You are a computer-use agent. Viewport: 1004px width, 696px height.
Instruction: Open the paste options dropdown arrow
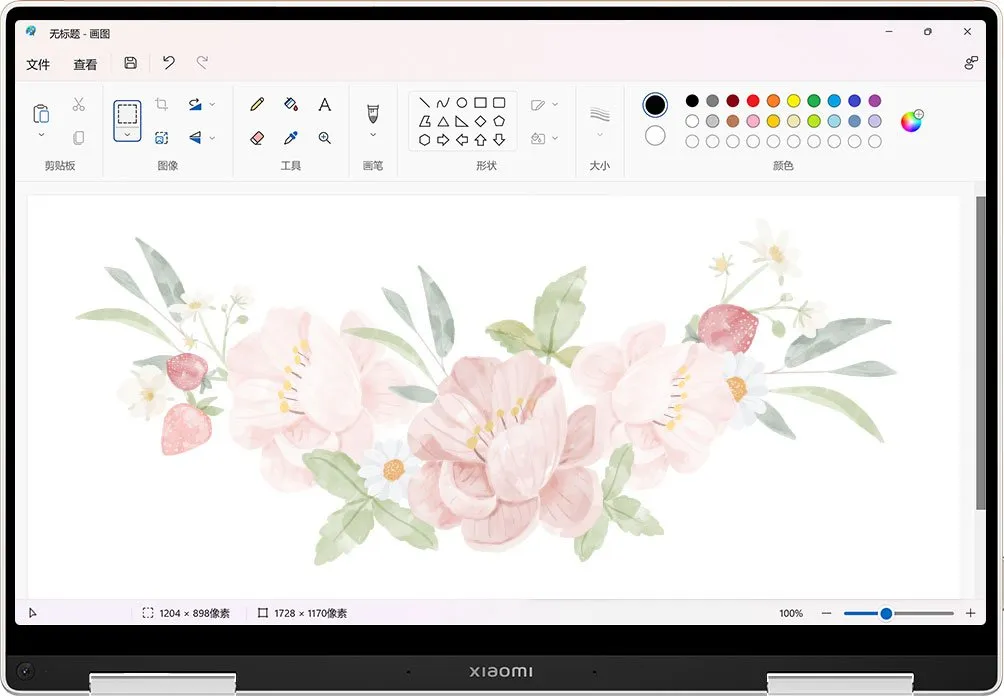coord(41,135)
